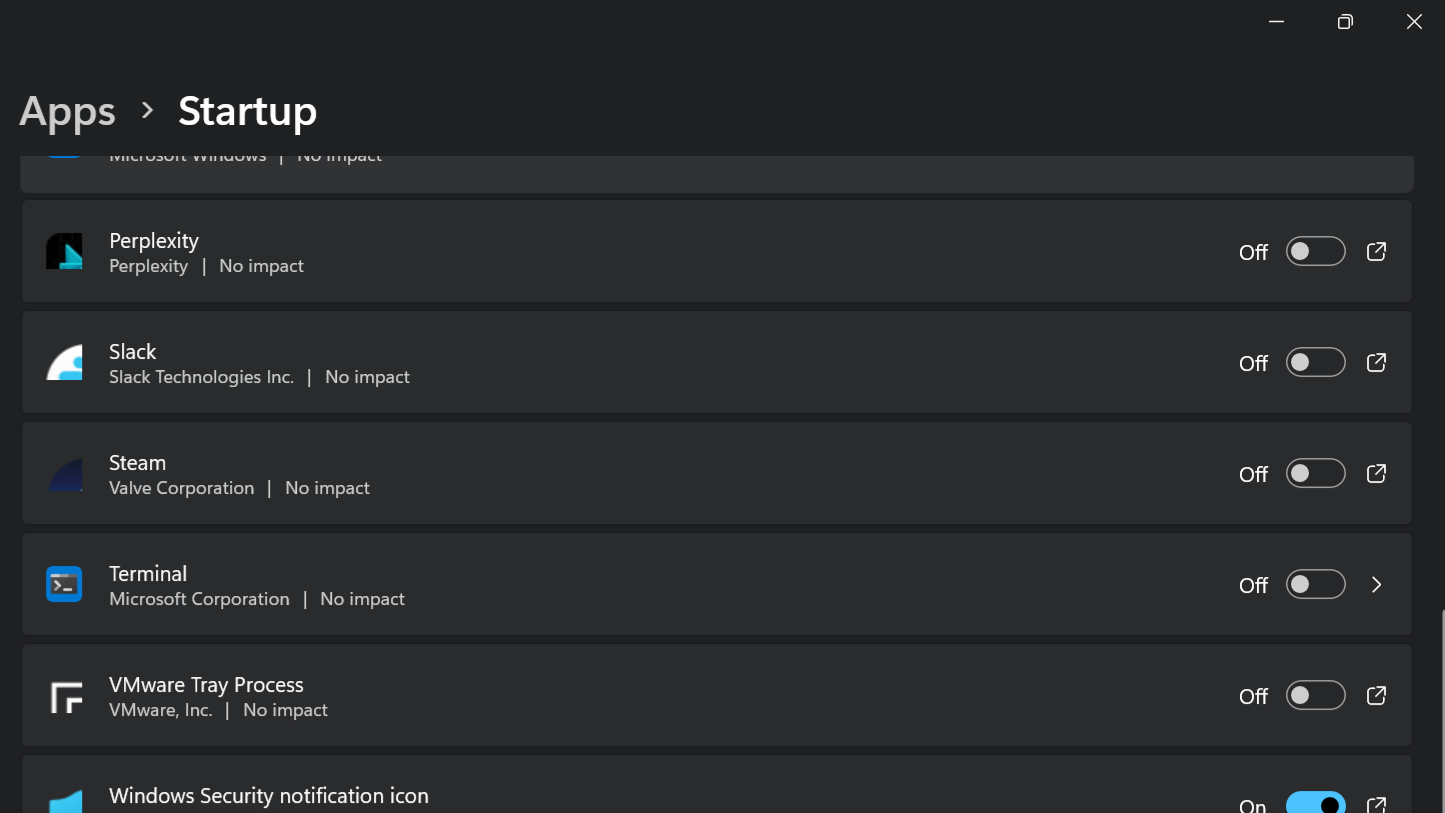1445x813 pixels.
Task: Expand the Terminal entry chevron
Action: pyautogui.click(x=1376, y=584)
